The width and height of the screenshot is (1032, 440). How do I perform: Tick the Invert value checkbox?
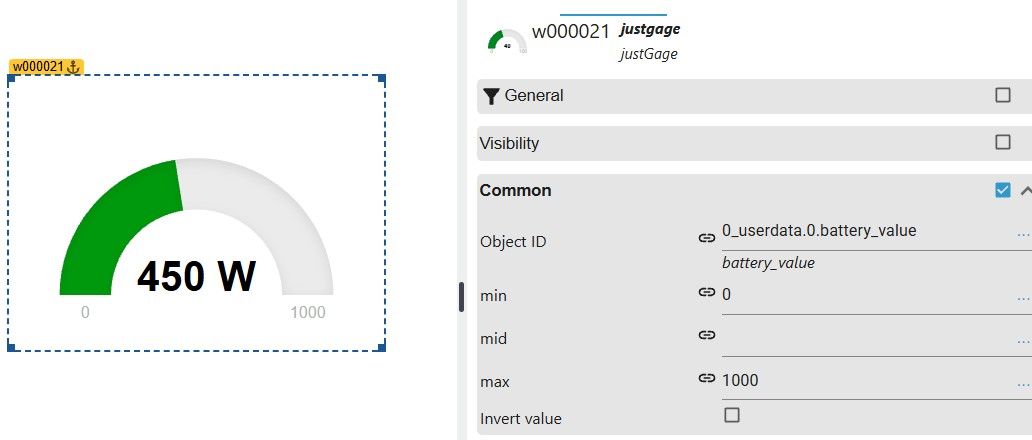click(x=731, y=415)
